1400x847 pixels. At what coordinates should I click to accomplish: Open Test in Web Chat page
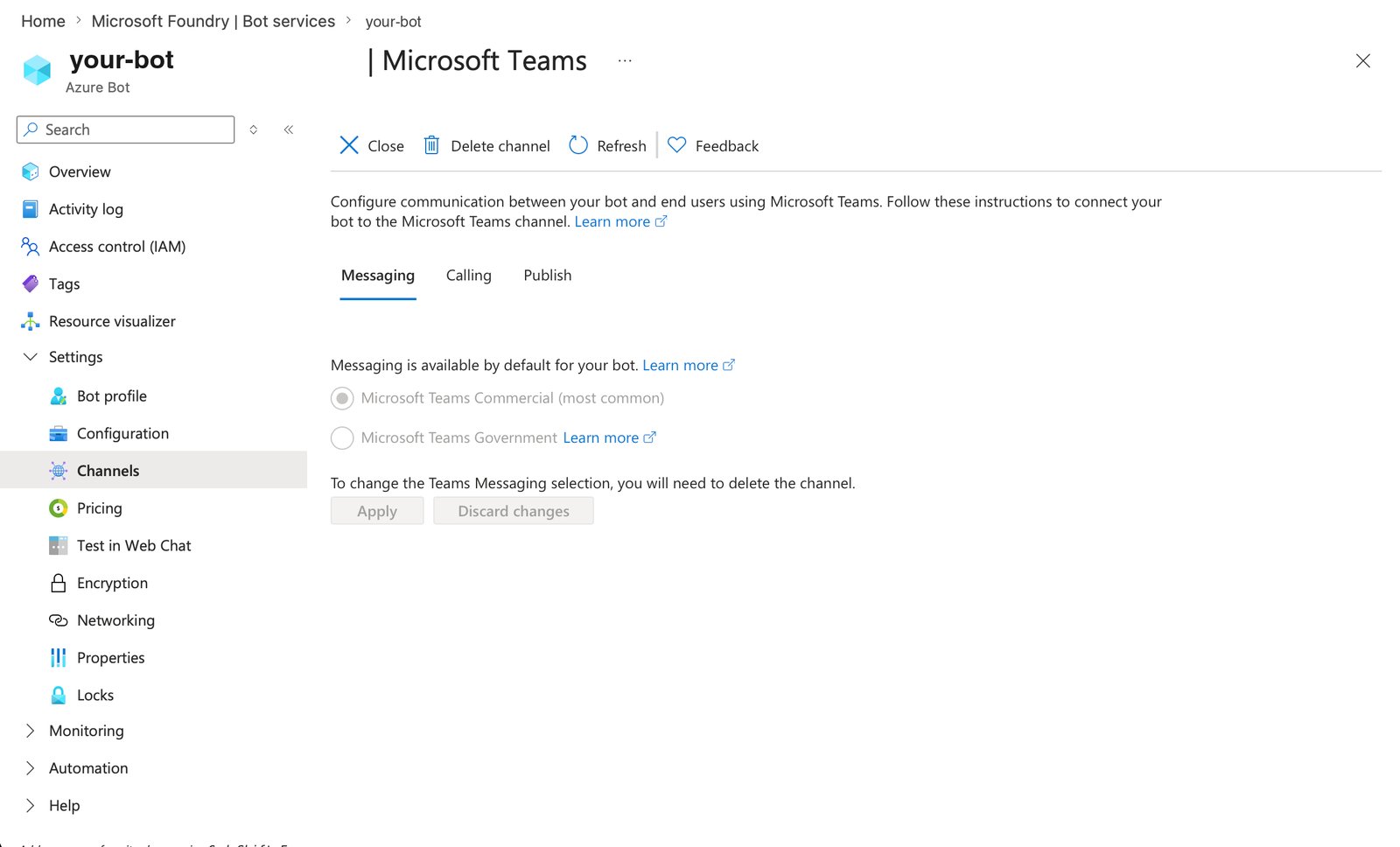[134, 546]
